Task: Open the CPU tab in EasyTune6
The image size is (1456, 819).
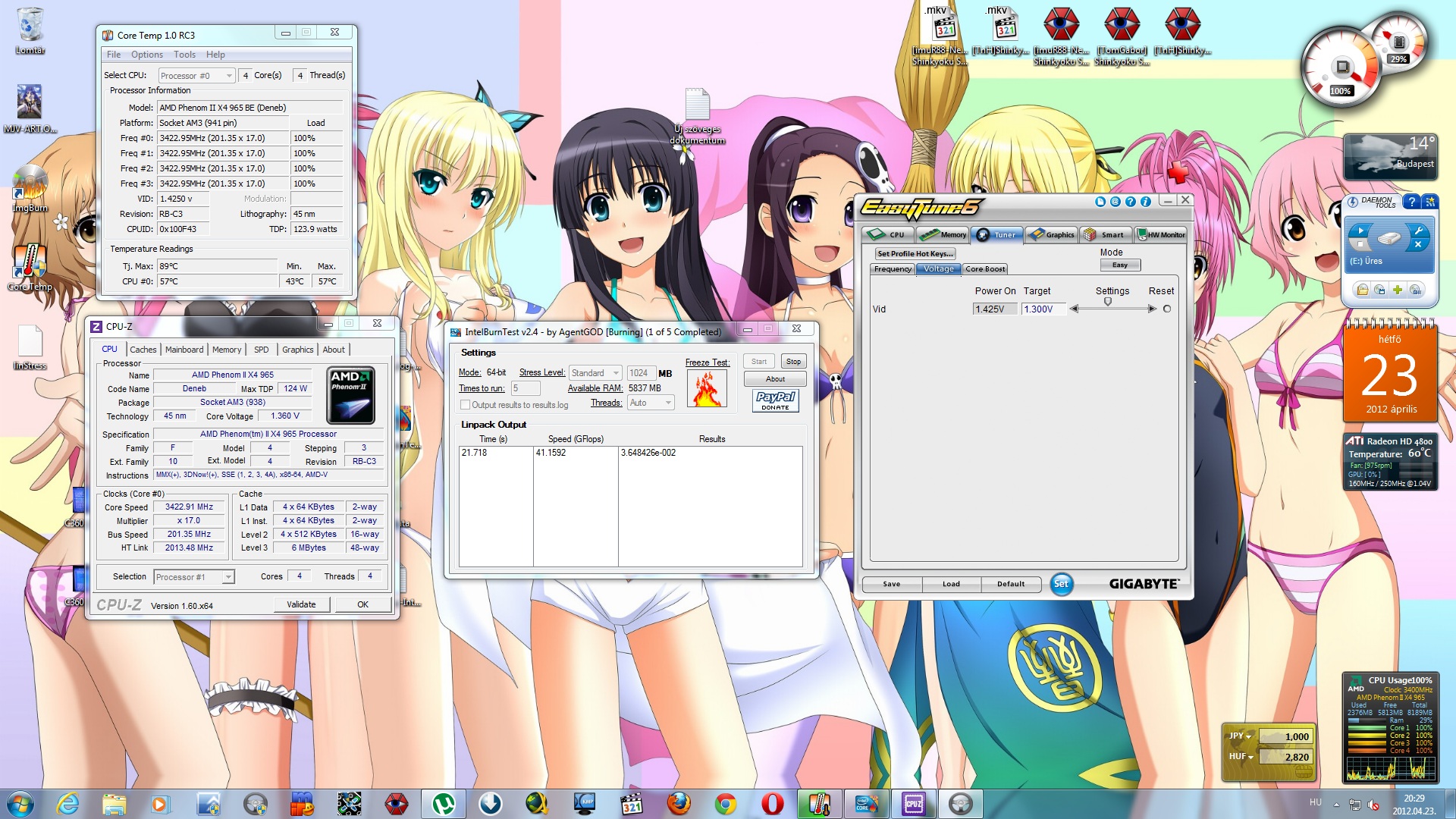Action: pos(888,234)
